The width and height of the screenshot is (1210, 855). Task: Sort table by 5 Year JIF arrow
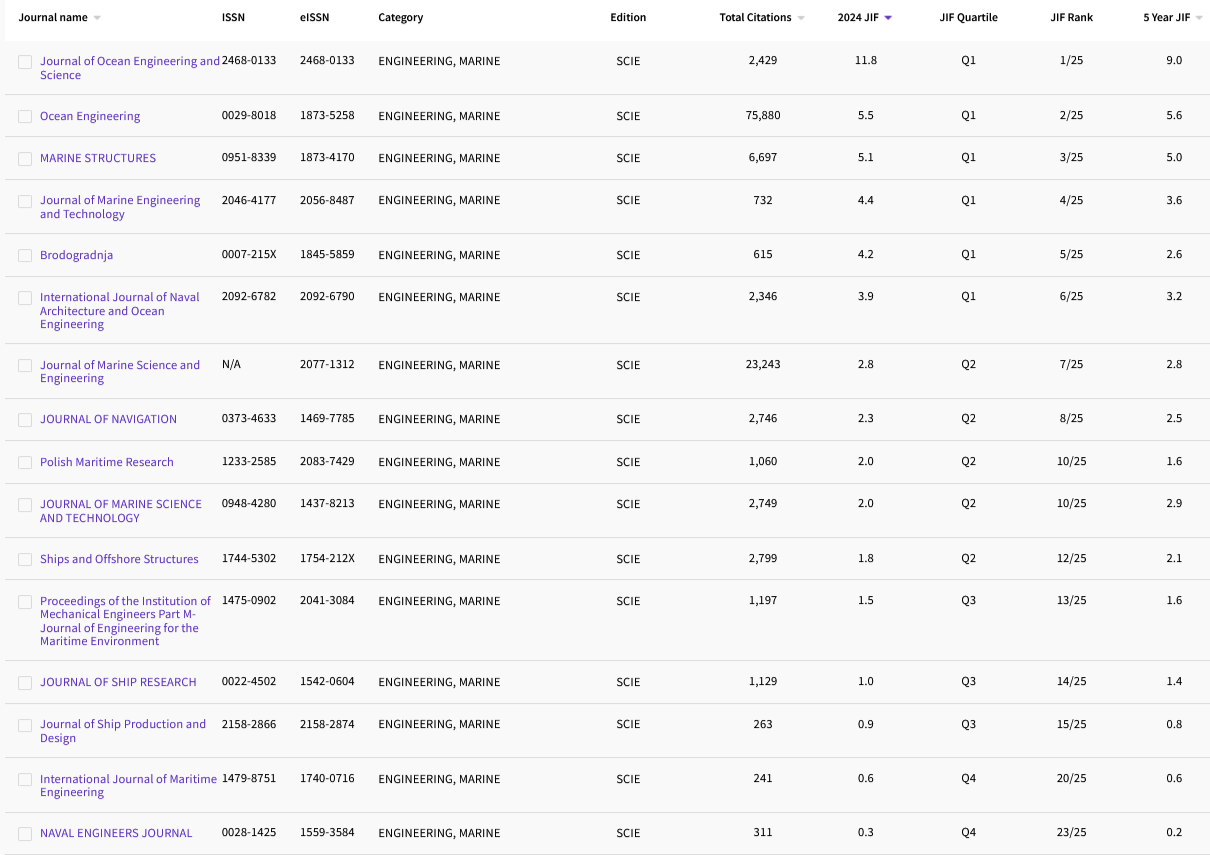pos(1199,18)
